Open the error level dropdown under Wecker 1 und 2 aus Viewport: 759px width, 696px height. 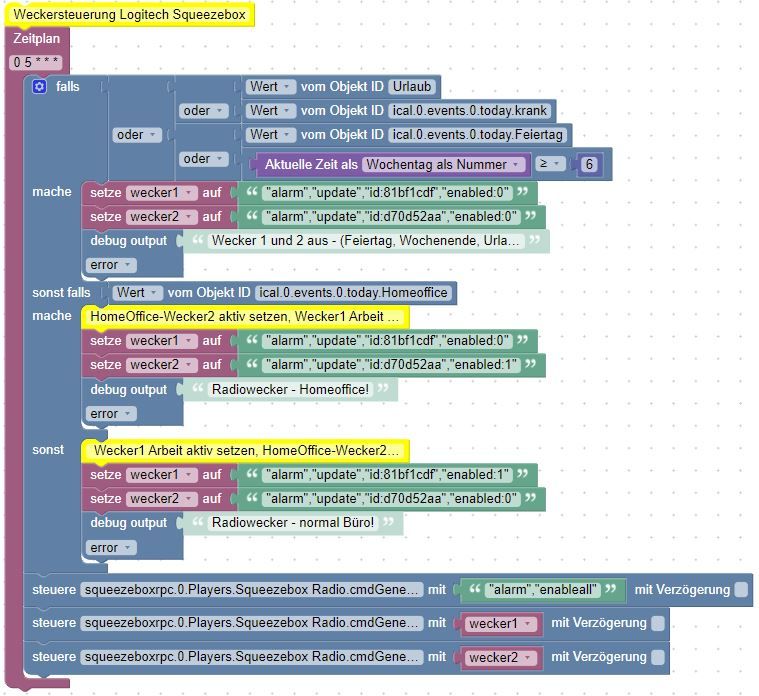pos(111,265)
